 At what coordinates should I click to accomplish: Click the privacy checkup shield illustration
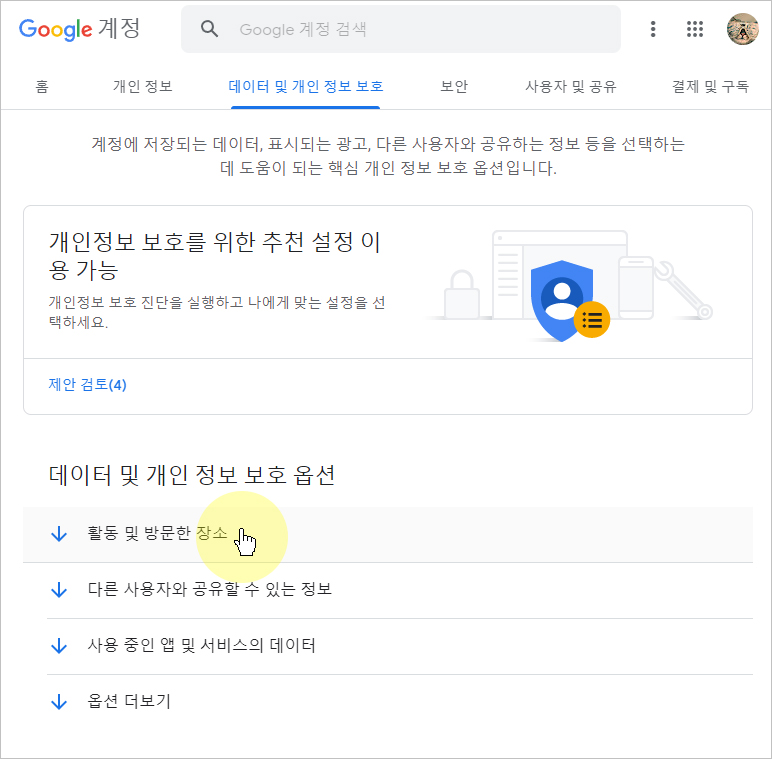(x=569, y=288)
